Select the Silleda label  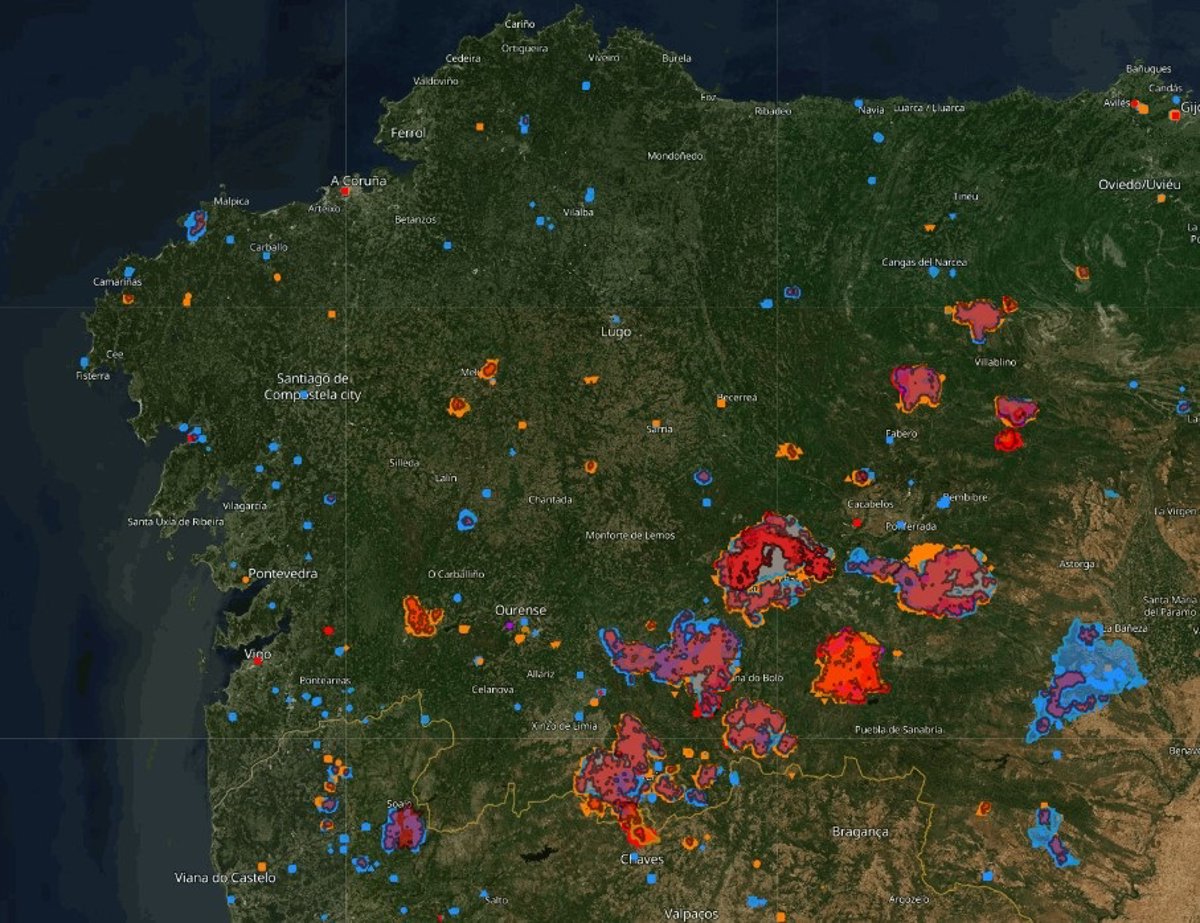click(x=404, y=463)
